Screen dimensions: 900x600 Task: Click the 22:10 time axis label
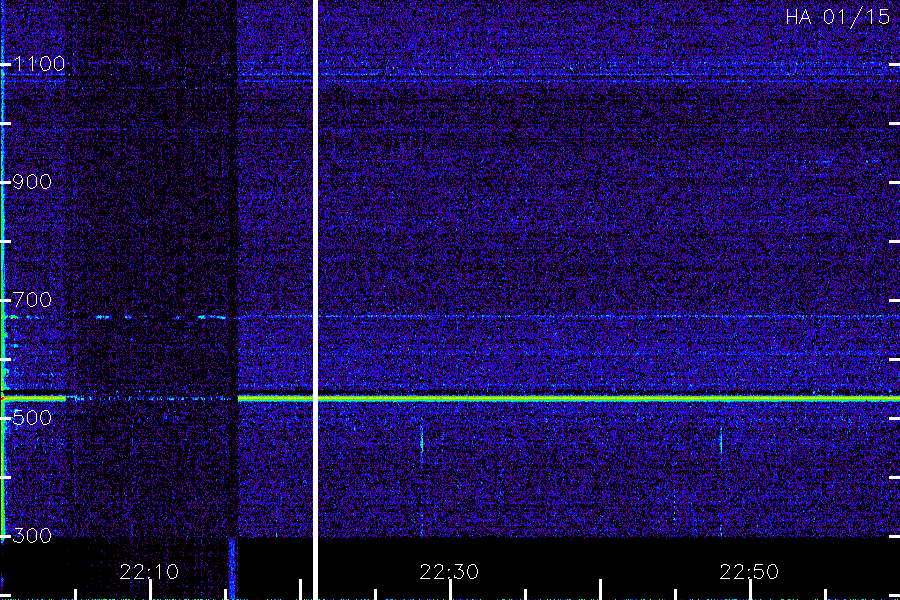pyautogui.click(x=149, y=572)
